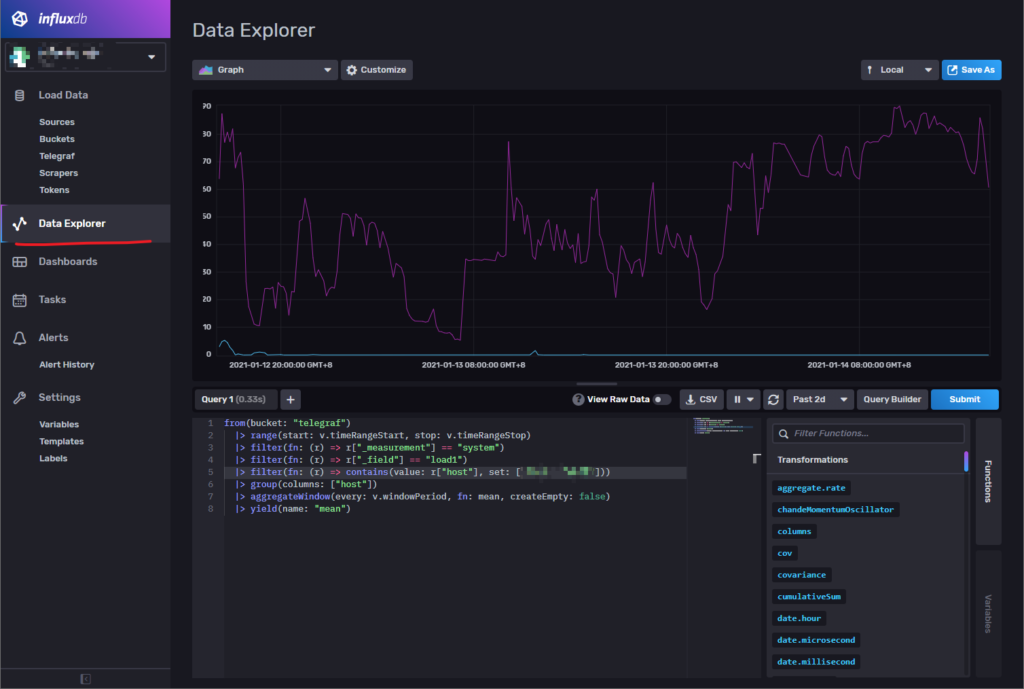The height and width of the screenshot is (689, 1024).
Task: Click the query refresh icon
Action: pos(773,399)
